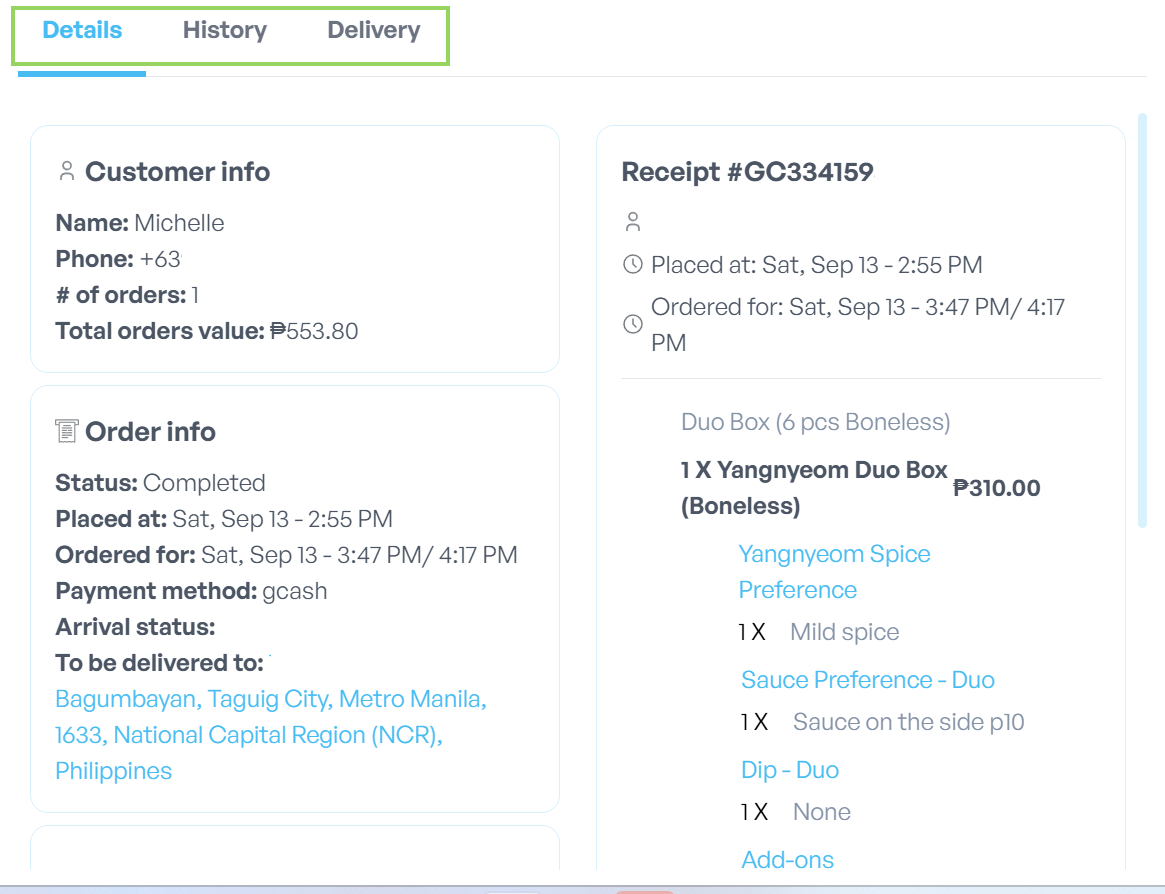Screen dimensions: 1165x894
Task: Switch to the History tab
Action: (x=224, y=30)
